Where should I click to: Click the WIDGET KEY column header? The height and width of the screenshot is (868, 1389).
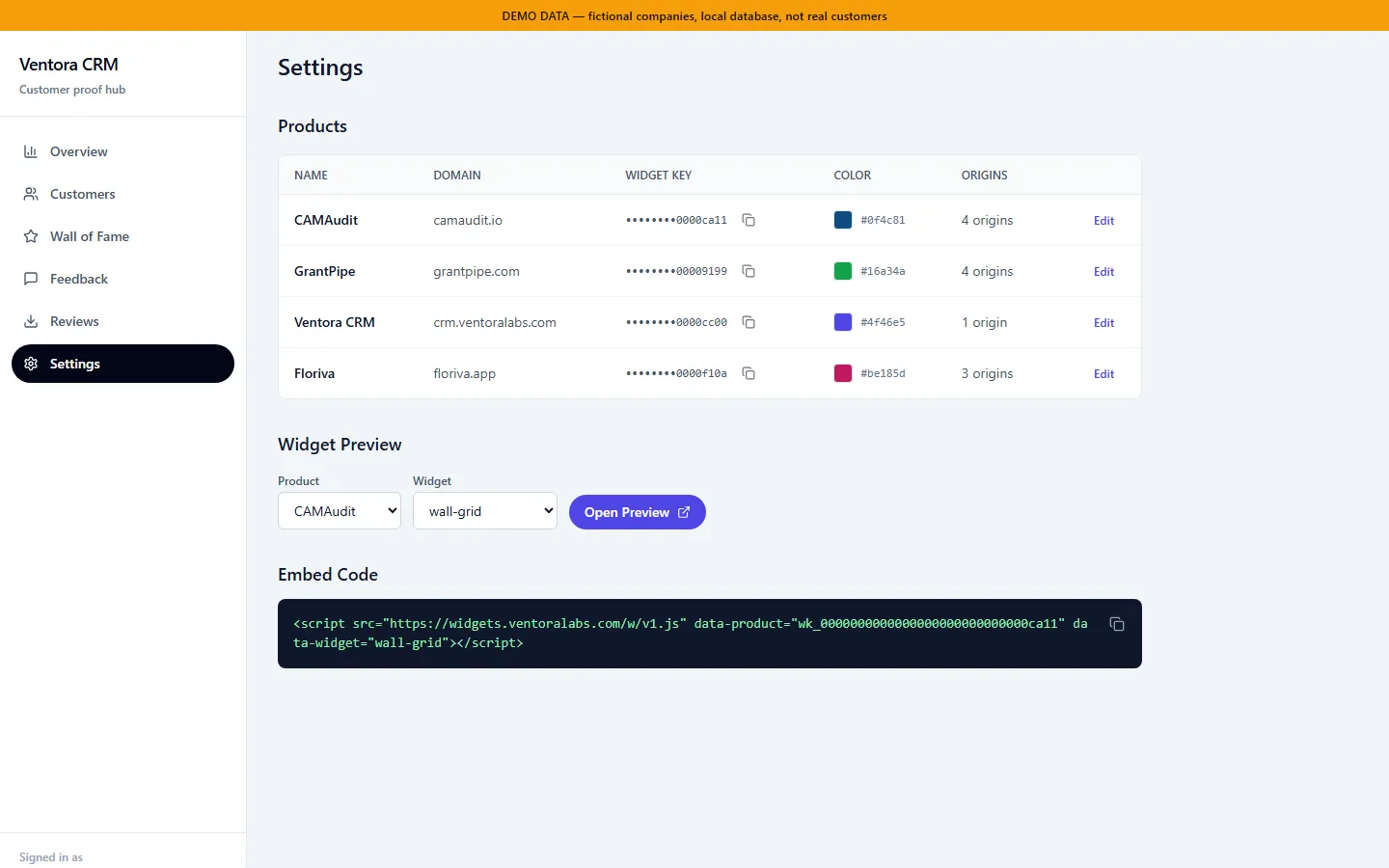pyautogui.click(x=658, y=176)
